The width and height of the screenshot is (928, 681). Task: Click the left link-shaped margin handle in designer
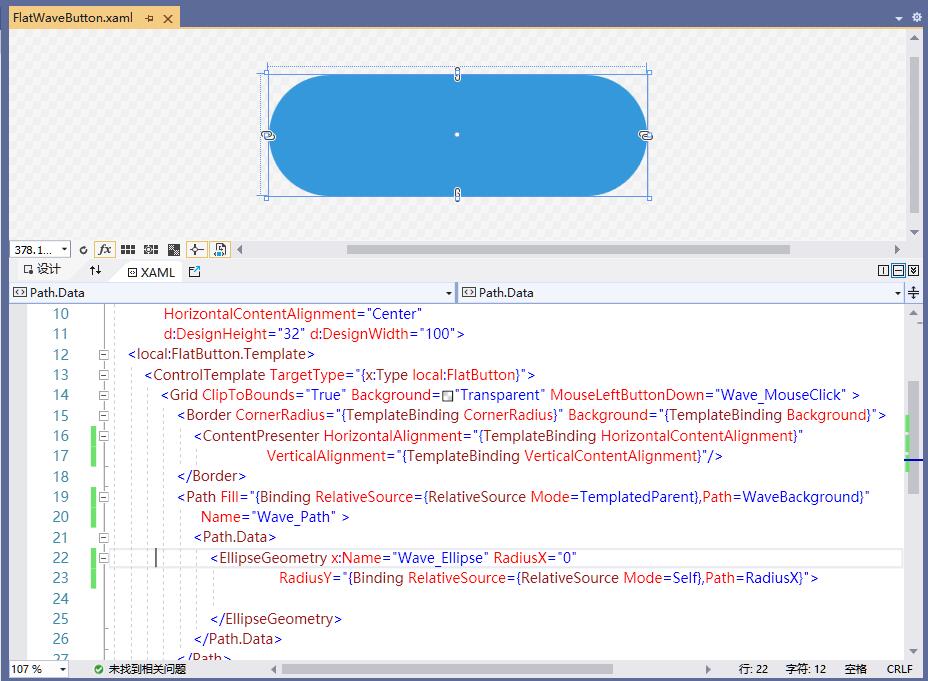tap(268, 135)
